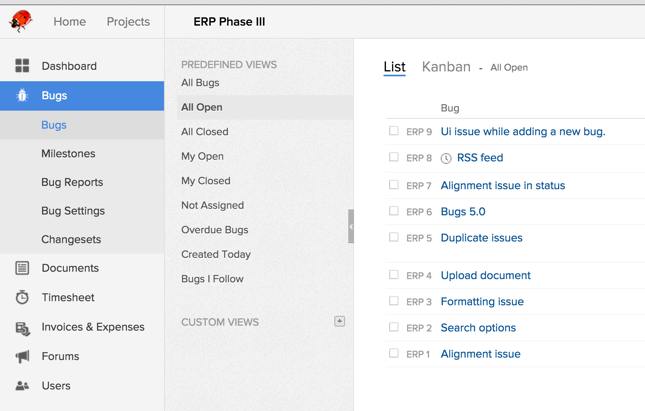Tick the ERP 1 checkbox
The image size is (645, 411).
[x=394, y=353]
